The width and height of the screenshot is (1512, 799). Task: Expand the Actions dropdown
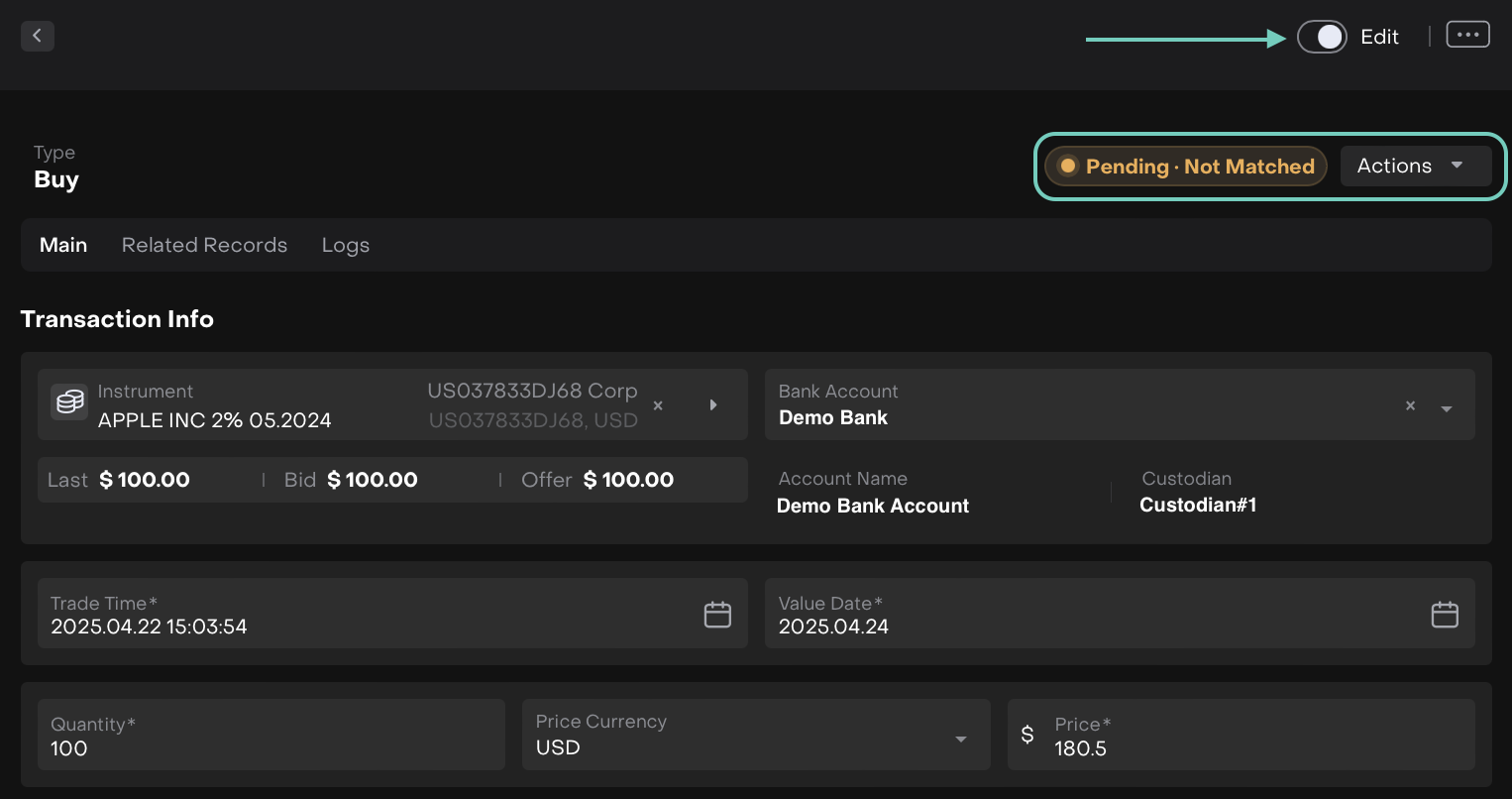tap(1415, 166)
